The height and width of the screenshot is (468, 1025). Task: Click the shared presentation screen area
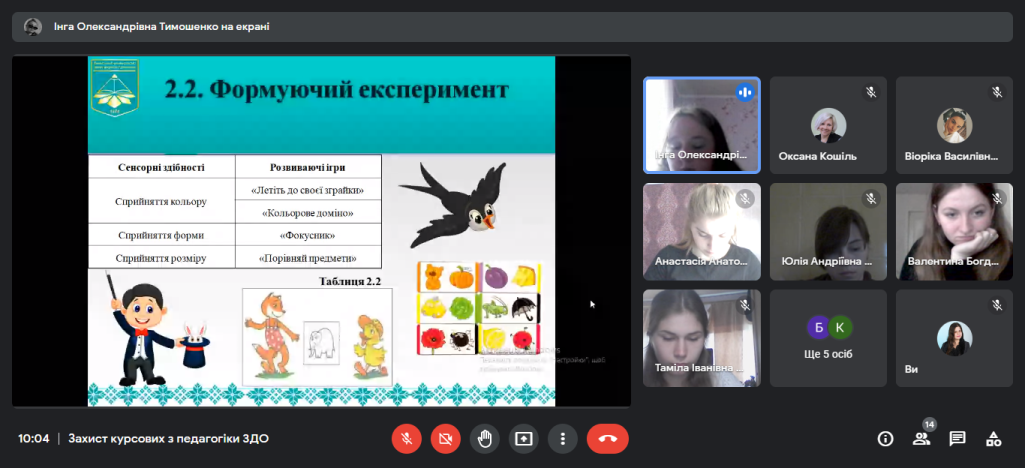[321, 231]
